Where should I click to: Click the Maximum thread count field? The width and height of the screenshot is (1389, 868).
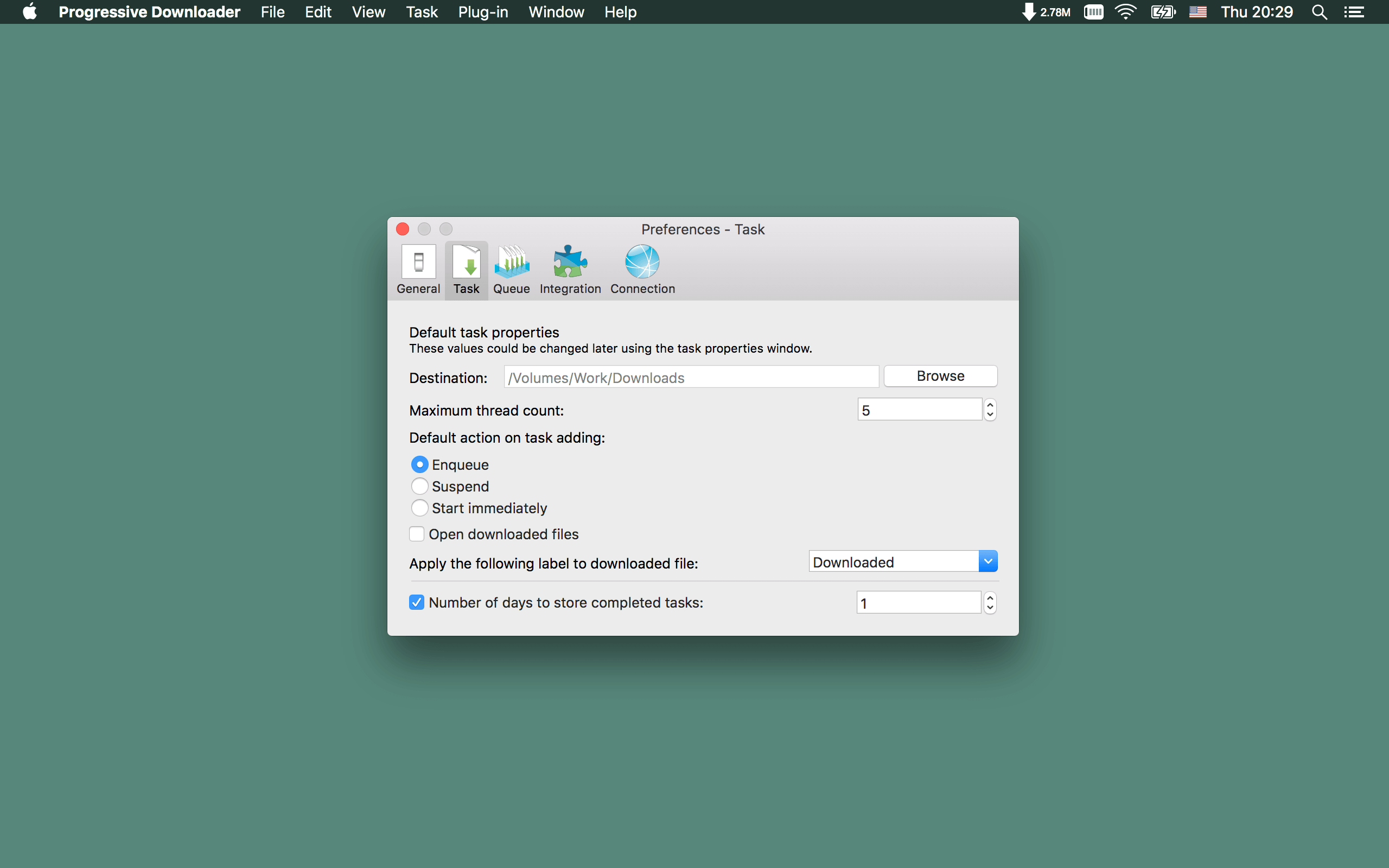click(920, 410)
